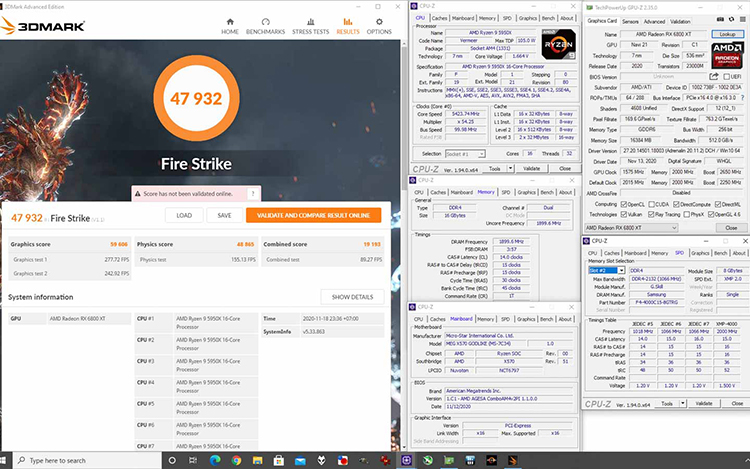
Task: Toggle the UEFI checkbox in GPU-Z
Action: [727, 76]
